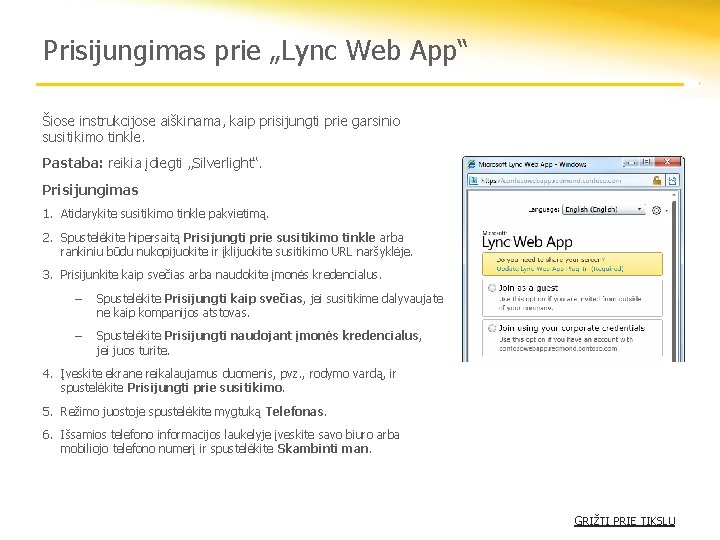
Task: Click the URL field in the browser window
Action: (x=565, y=180)
